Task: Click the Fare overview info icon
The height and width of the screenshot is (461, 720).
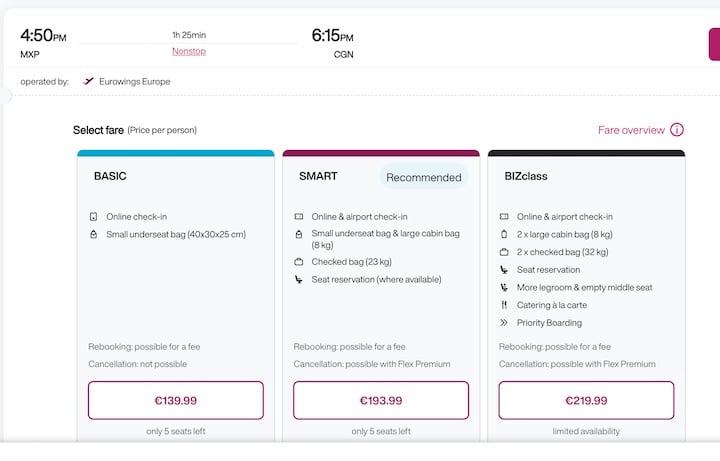Action: (677, 130)
